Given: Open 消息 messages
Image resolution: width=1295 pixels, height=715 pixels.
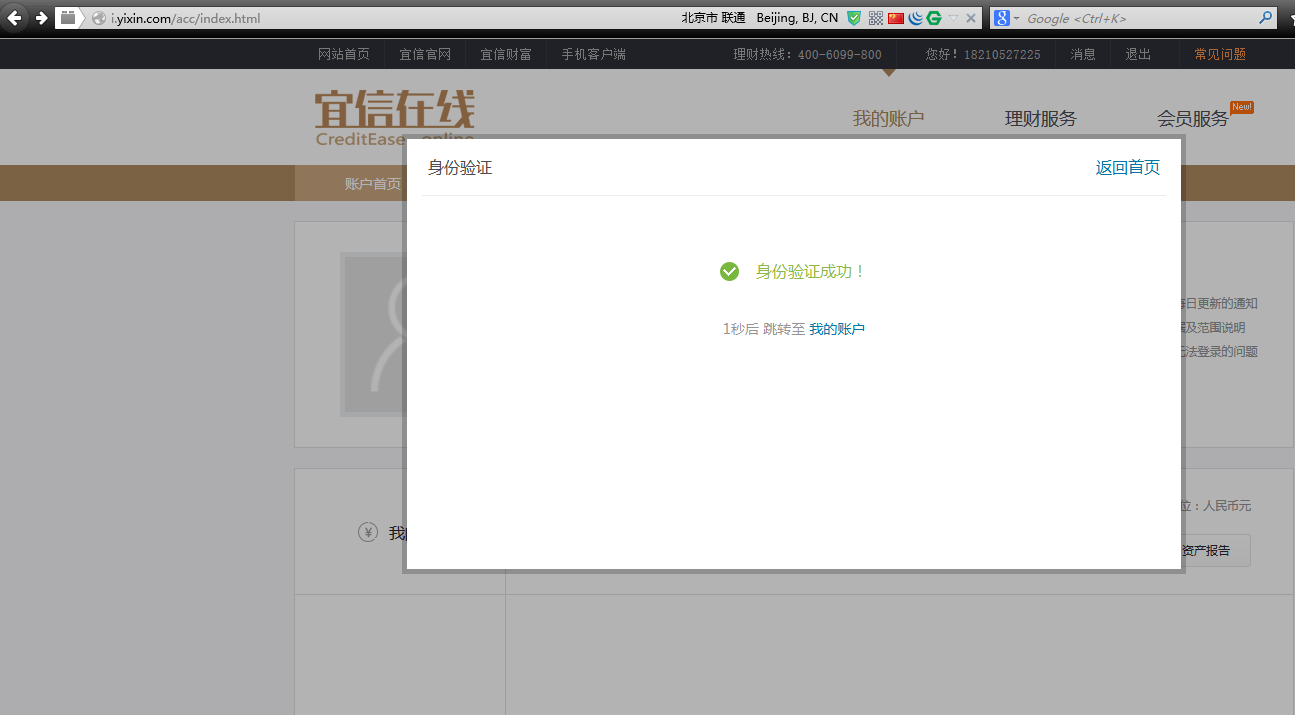Looking at the screenshot, I should pyautogui.click(x=1083, y=54).
